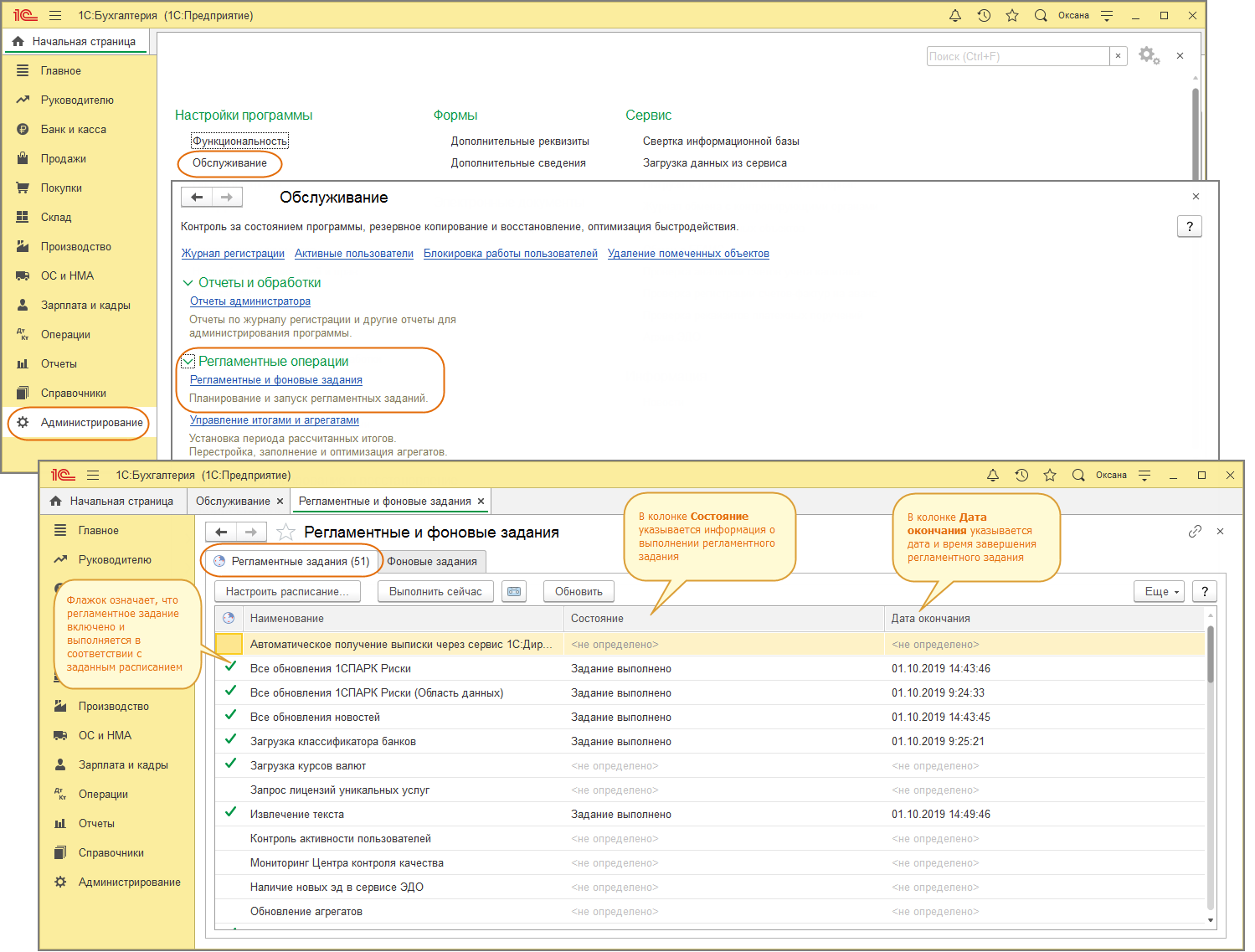Open hamburger menu in front window
This screenshot has width=1255, height=952.
[x=93, y=475]
